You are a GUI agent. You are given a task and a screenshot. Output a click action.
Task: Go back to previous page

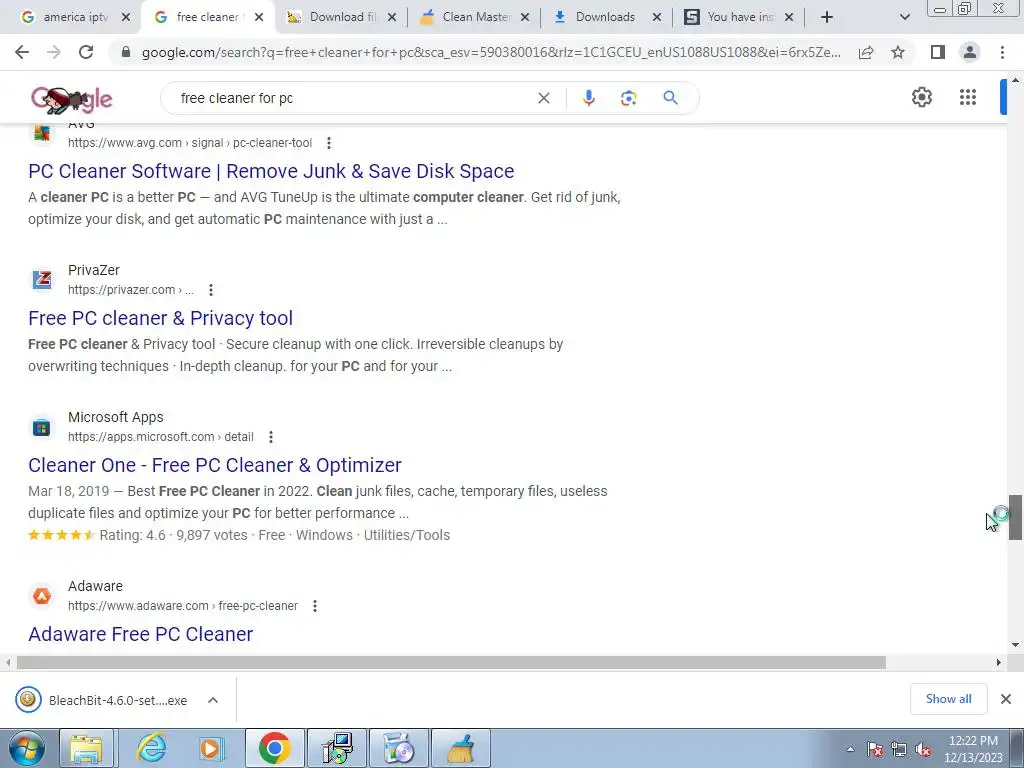pos(22,52)
